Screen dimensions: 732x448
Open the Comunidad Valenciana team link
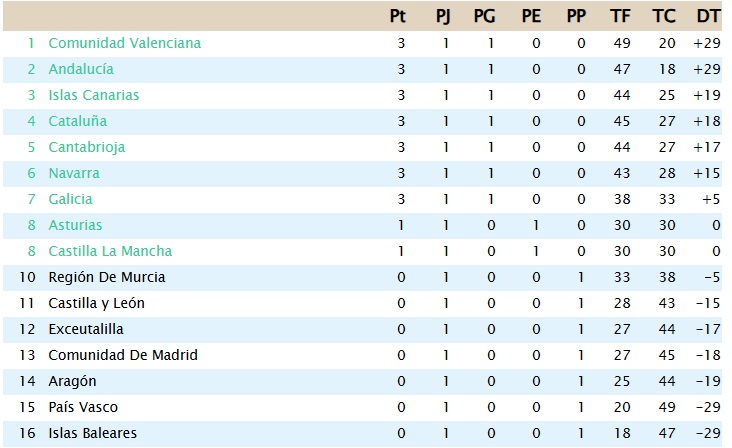(124, 43)
